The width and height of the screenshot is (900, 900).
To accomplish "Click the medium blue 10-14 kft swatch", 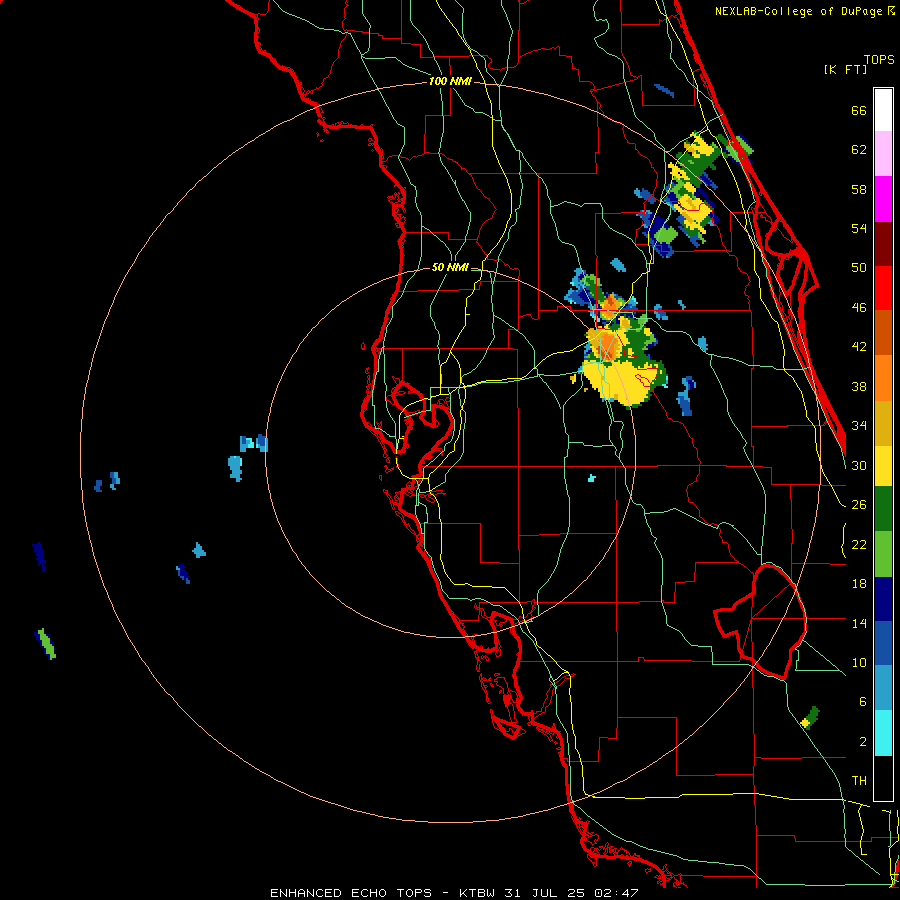I will (883, 643).
